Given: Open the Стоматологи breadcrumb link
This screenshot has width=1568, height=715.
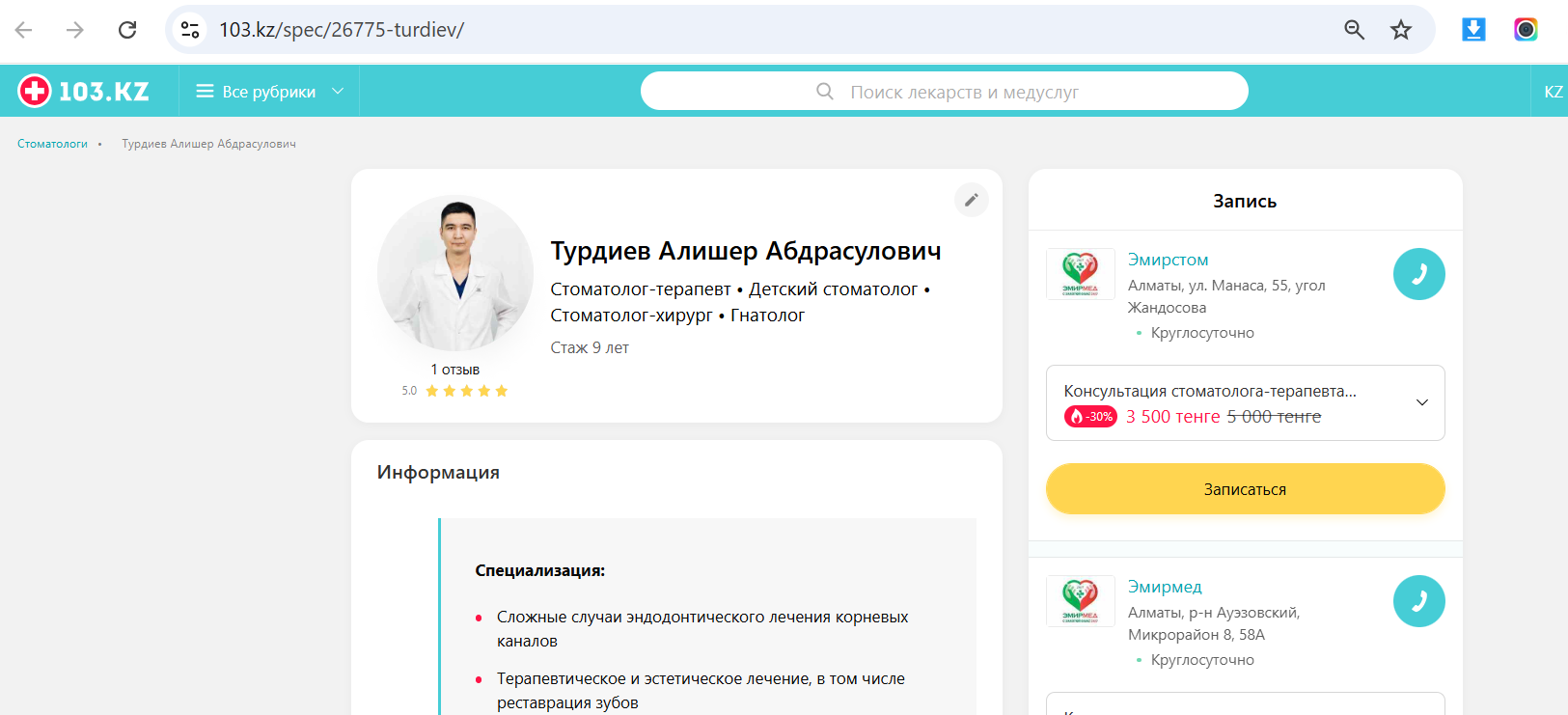Looking at the screenshot, I should click(52, 144).
